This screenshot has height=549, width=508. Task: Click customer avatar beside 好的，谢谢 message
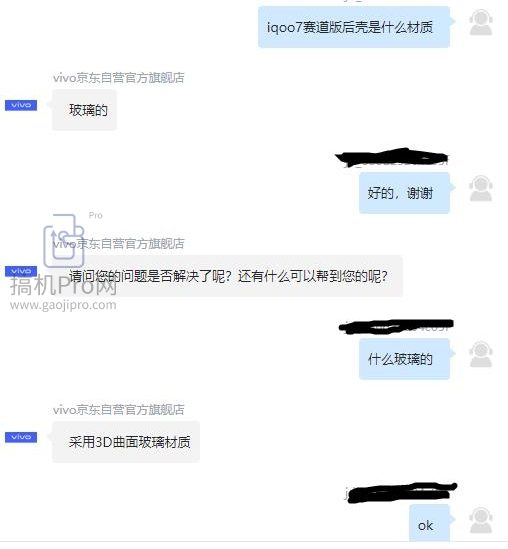[481, 188]
